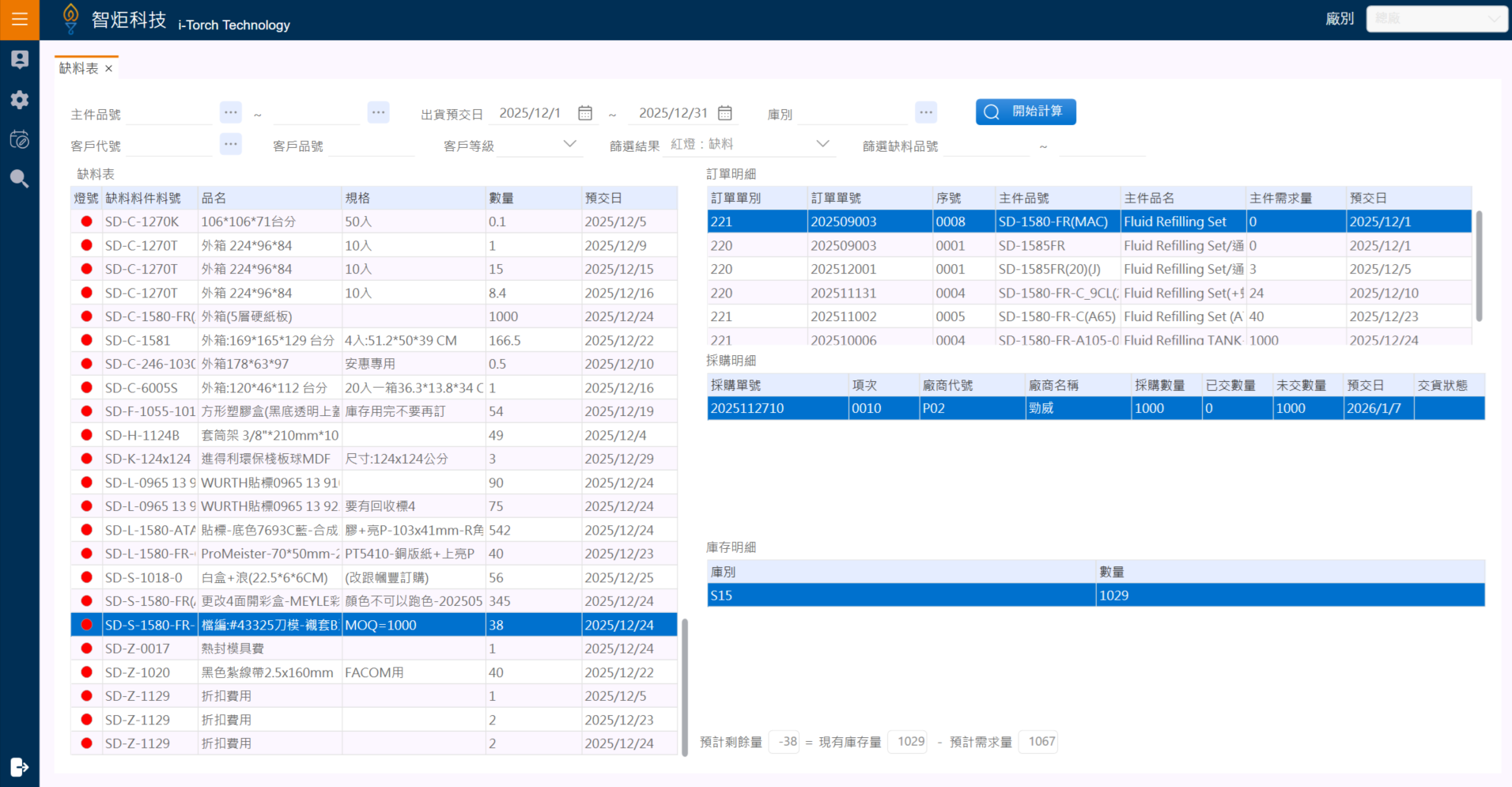Viewport: 1512px width, 787px height.
Task: Click lookup ellipsis button beside 庫別 field
Action: click(926, 112)
